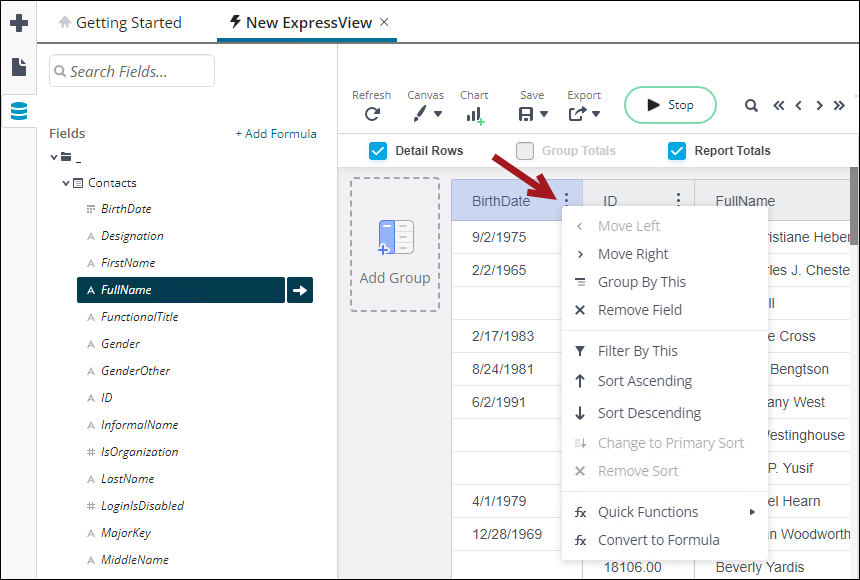Go to next page arrow
860x580 pixels.
[x=819, y=105]
